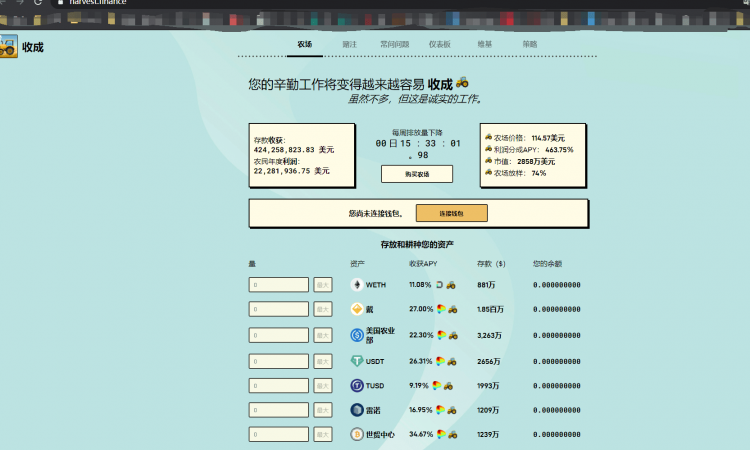Image resolution: width=750 pixels, height=450 pixels.
Task: Click the dark blue coin icon beside 雷诺
Action: click(357, 410)
